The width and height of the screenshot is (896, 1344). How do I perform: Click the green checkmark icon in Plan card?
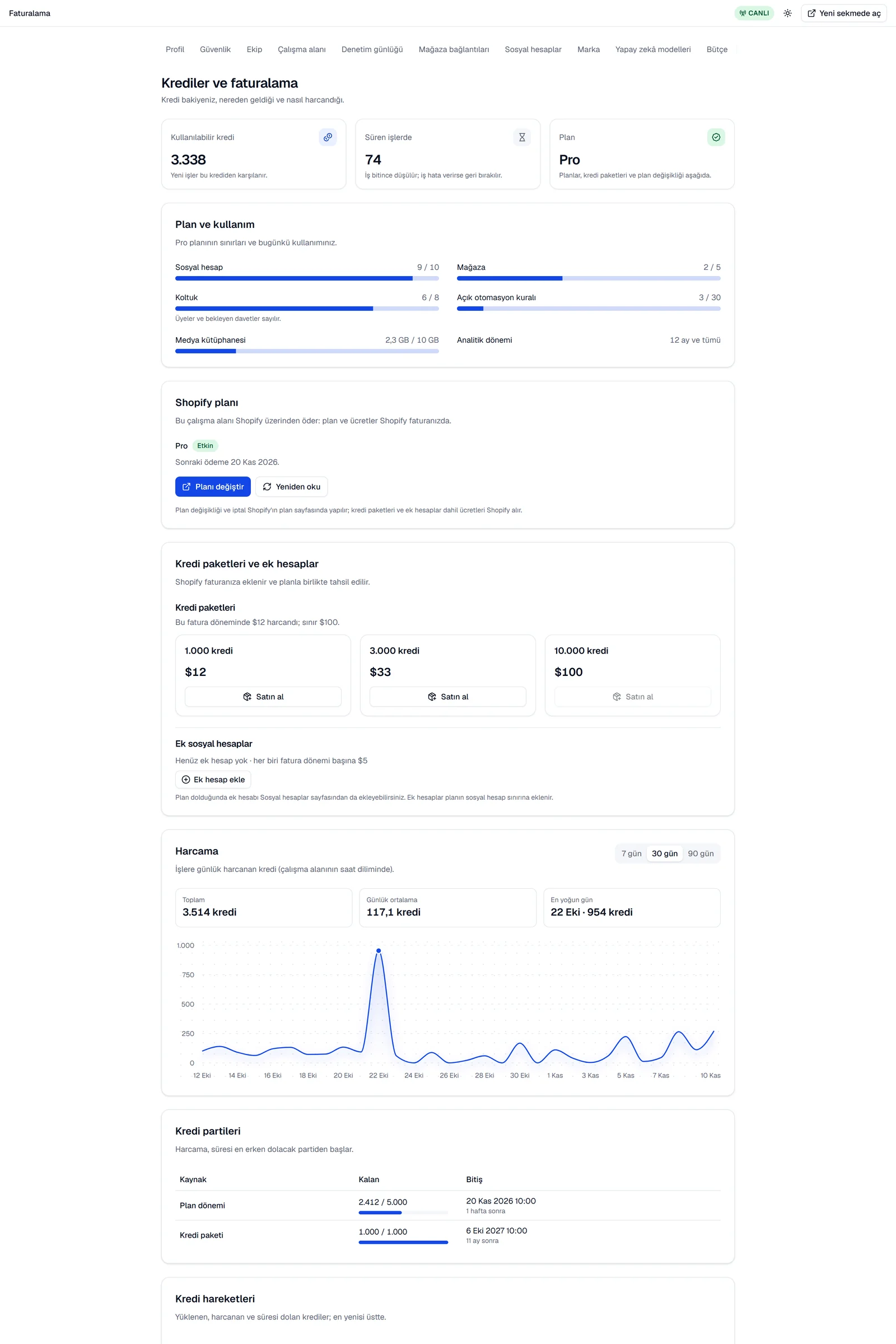(x=716, y=137)
